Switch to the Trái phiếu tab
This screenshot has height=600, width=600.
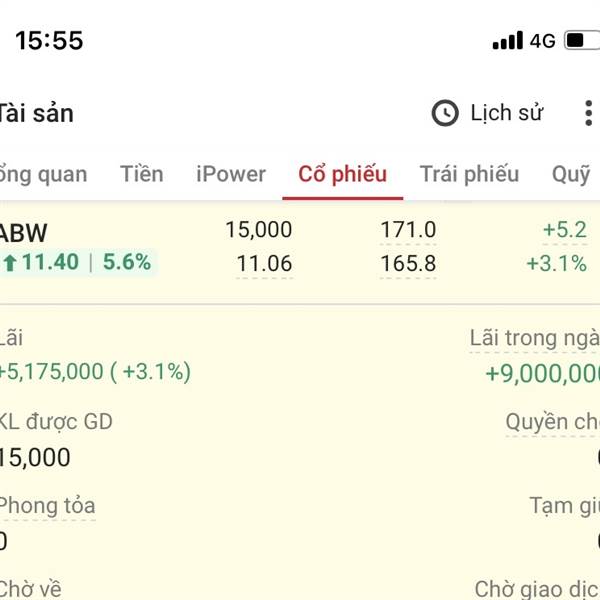[469, 174]
